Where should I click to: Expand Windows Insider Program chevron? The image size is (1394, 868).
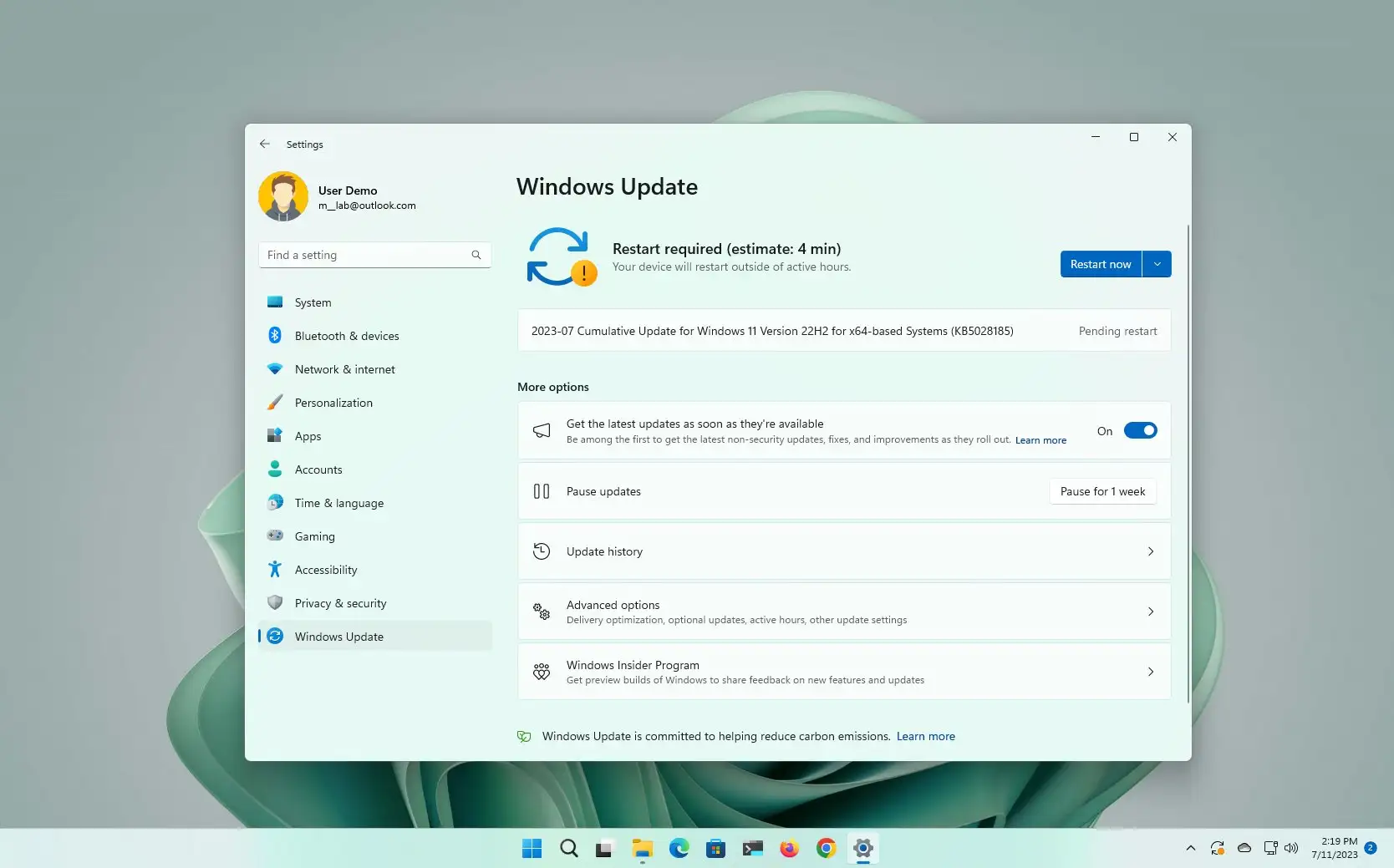[1151, 672]
